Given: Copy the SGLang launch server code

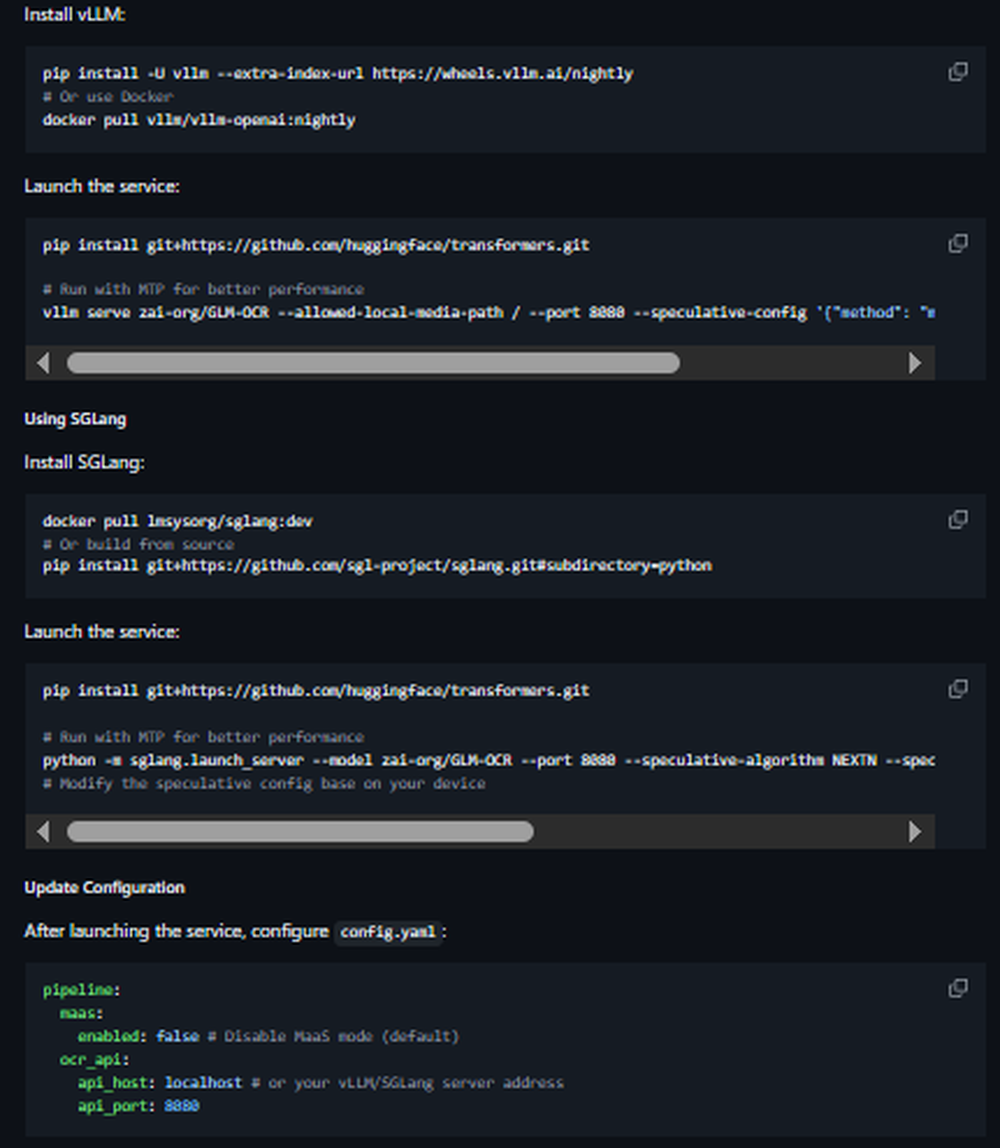Looking at the screenshot, I should (957, 689).
